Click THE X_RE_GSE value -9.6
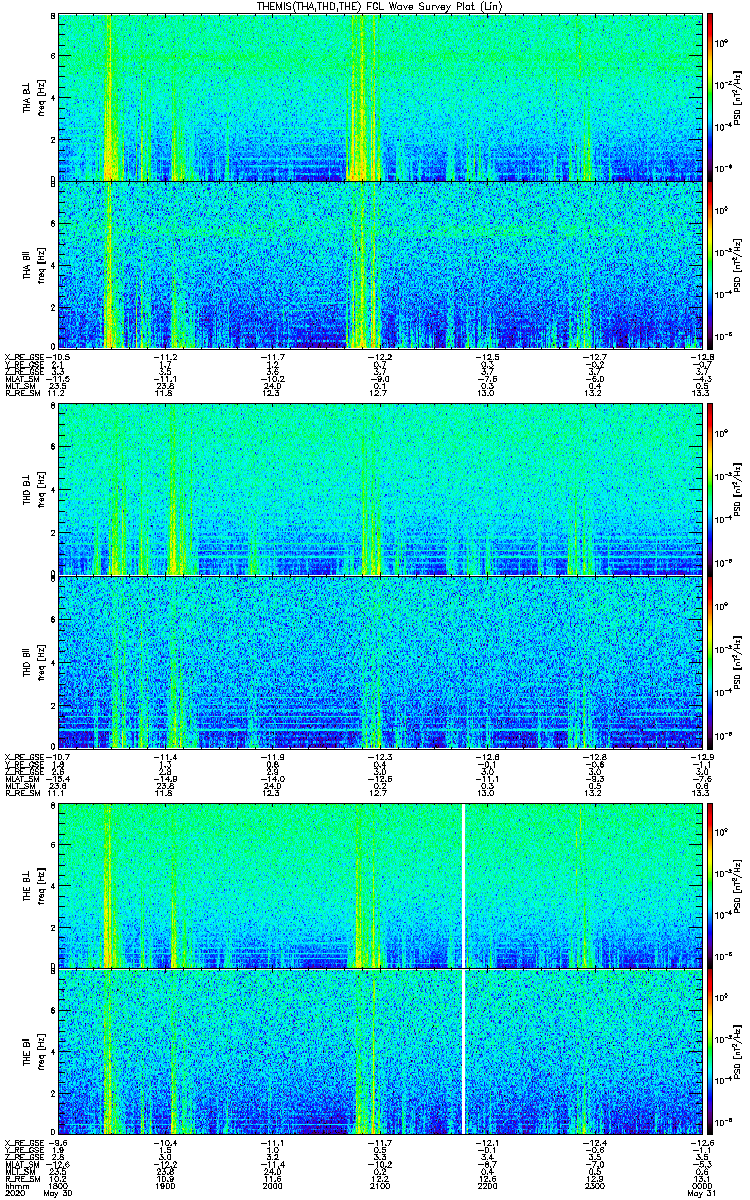 58,1142
